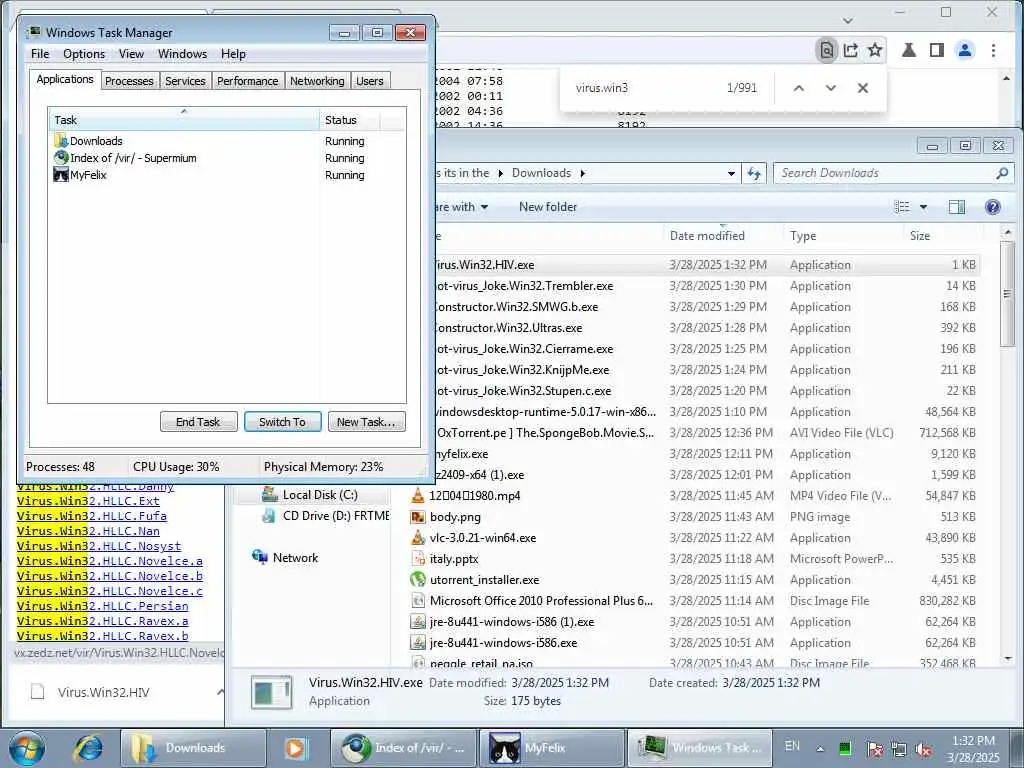
Task: Click the End Task button
Action: [198, 422]
